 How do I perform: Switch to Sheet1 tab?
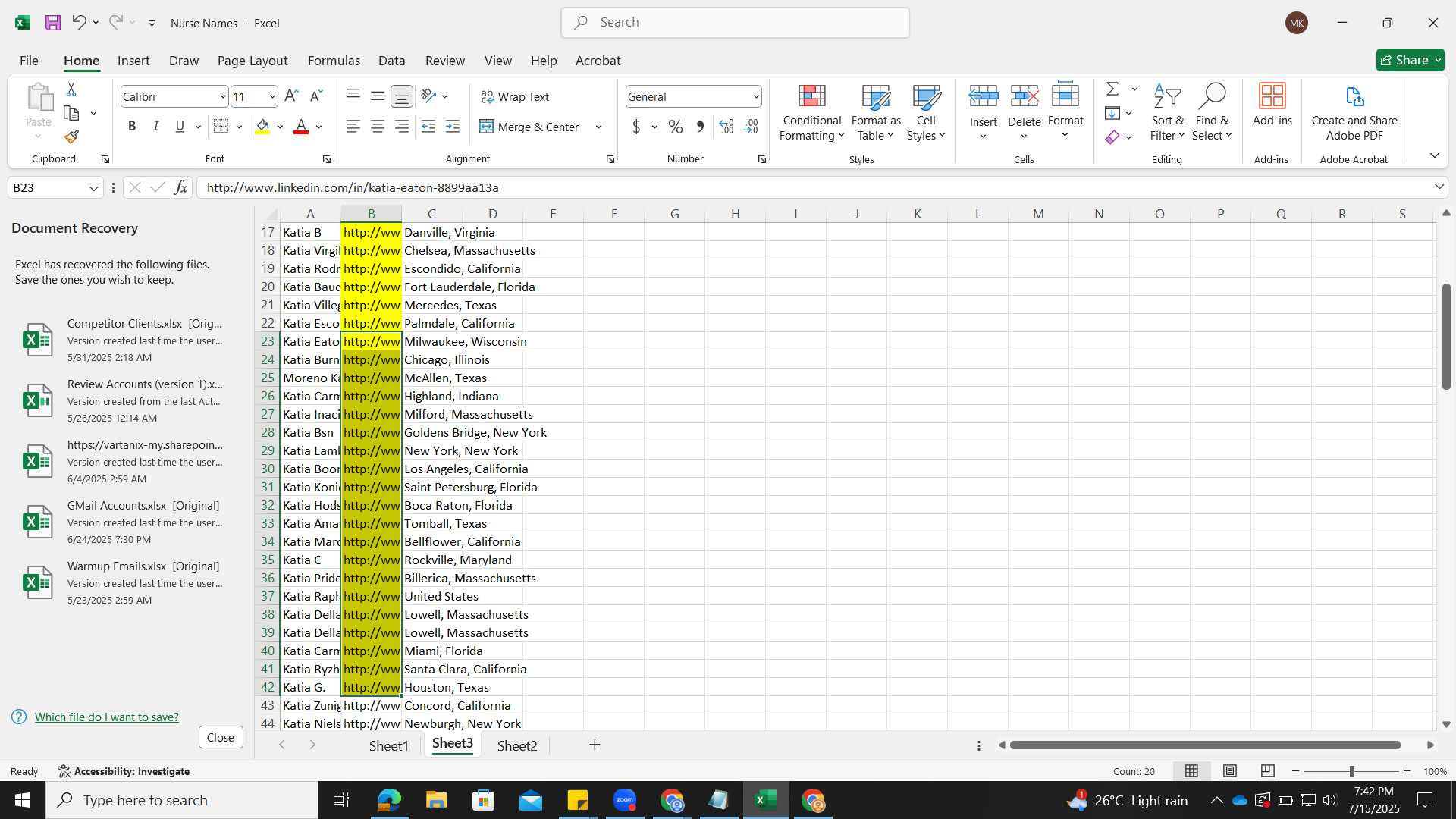(x=388, y=745)
